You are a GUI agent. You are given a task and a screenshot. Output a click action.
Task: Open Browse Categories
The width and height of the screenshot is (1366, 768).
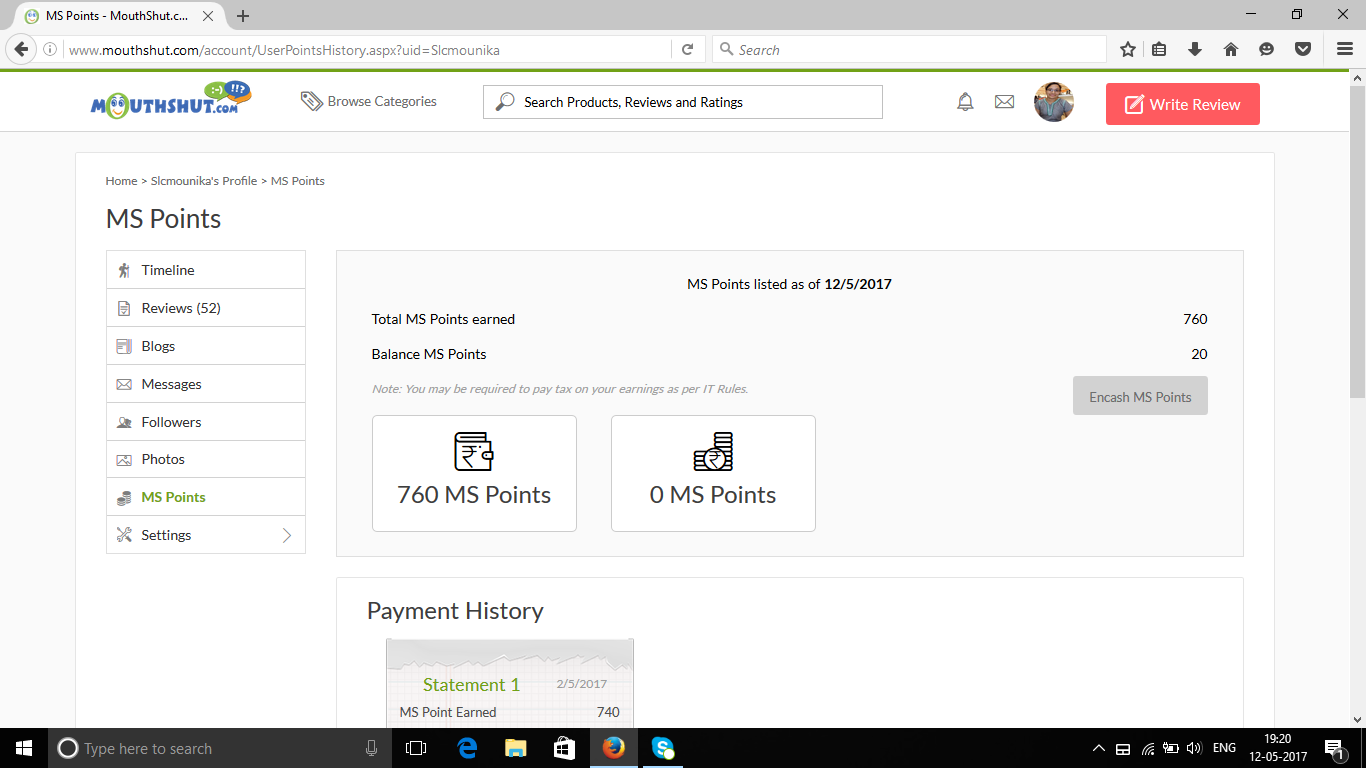point(369,101)
